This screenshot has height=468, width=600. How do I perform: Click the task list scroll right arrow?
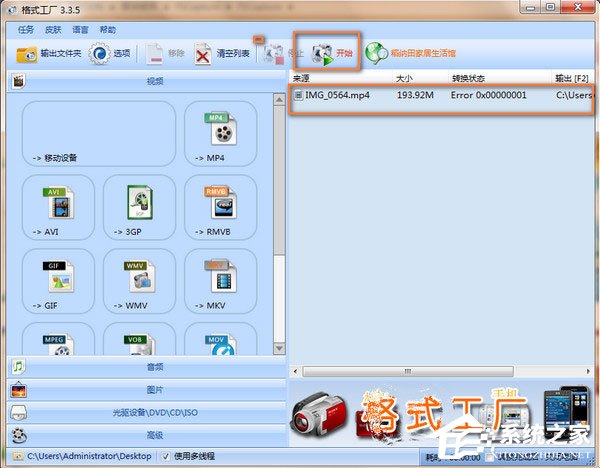coord(588,371)
